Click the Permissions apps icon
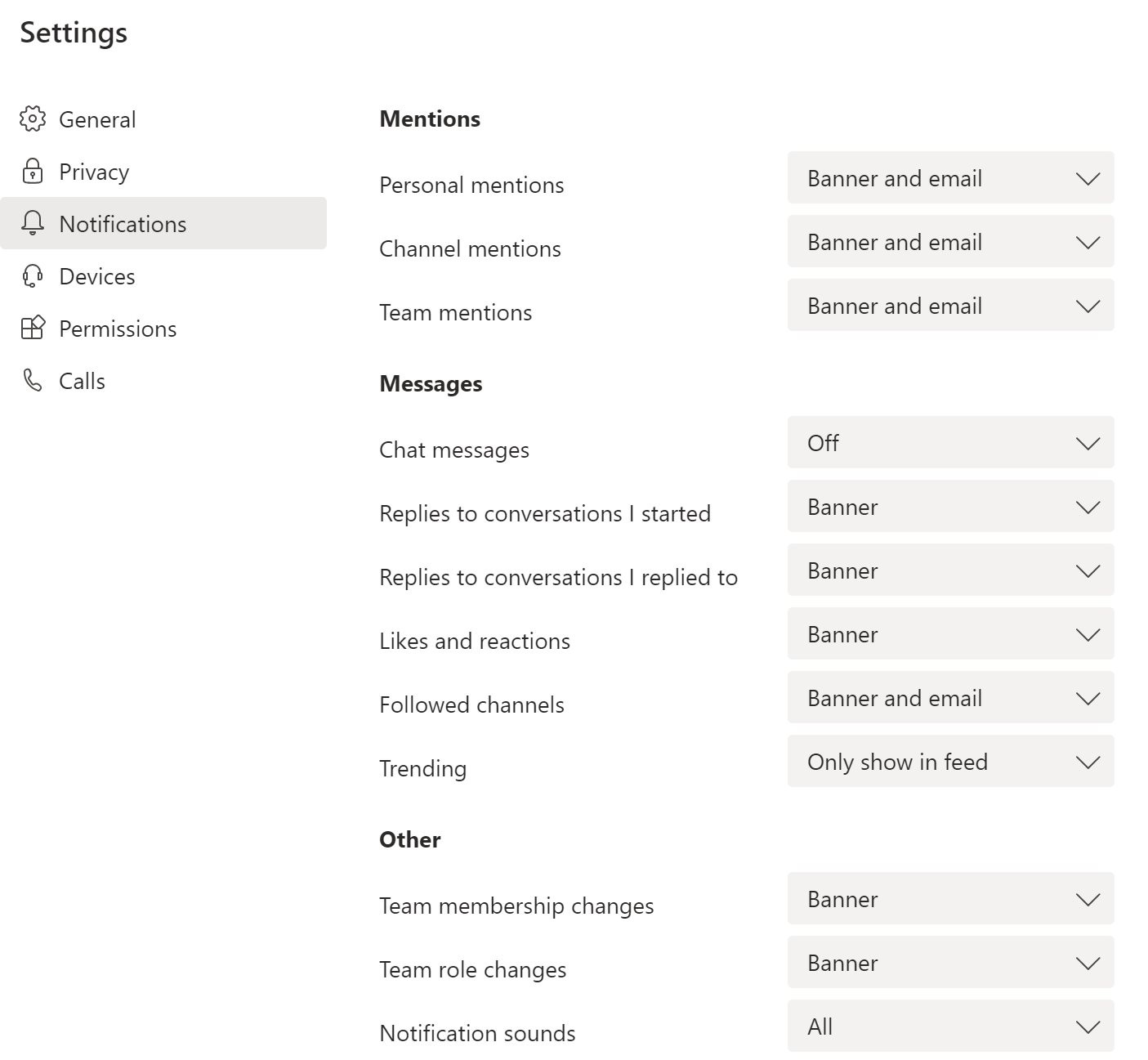Image resolution: width=1148 pixels, height=1060 pixels. pyautogui.click(x=32, y=328)
